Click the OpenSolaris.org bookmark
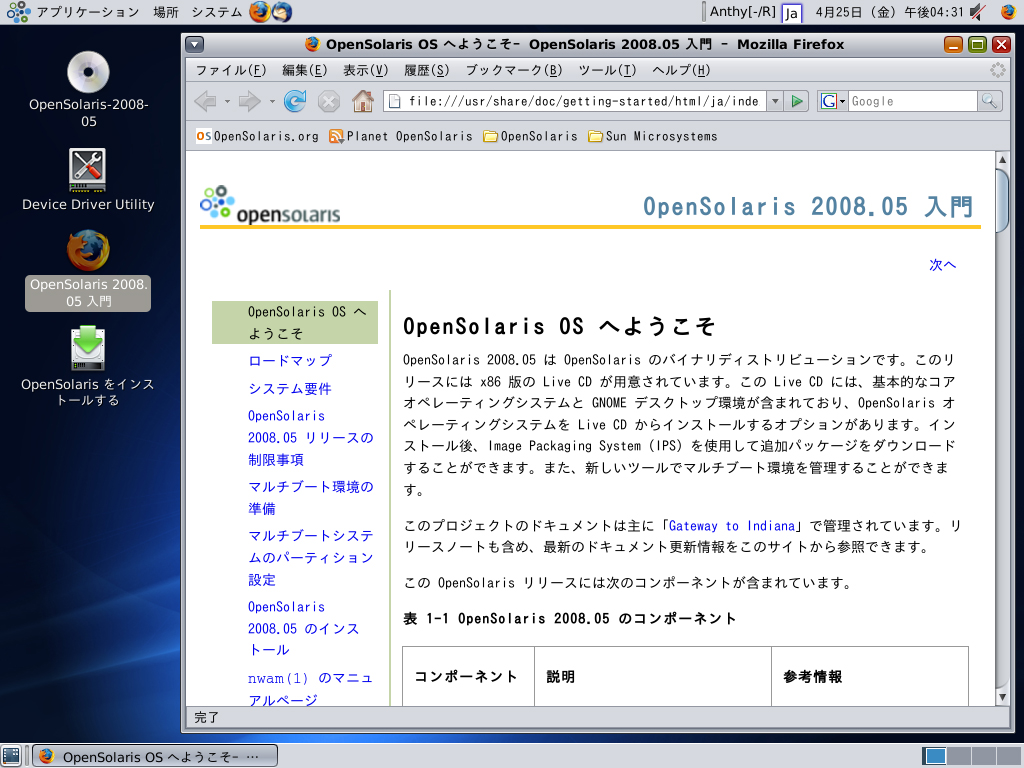1024x768 pixels. tap(257, 136)
